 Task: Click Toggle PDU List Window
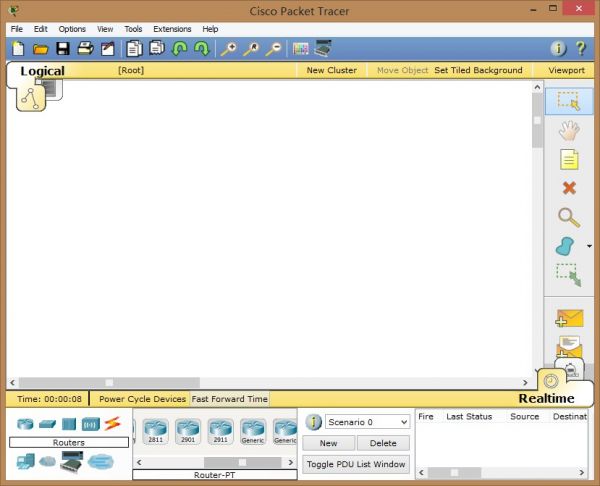[x=356, y=464]
